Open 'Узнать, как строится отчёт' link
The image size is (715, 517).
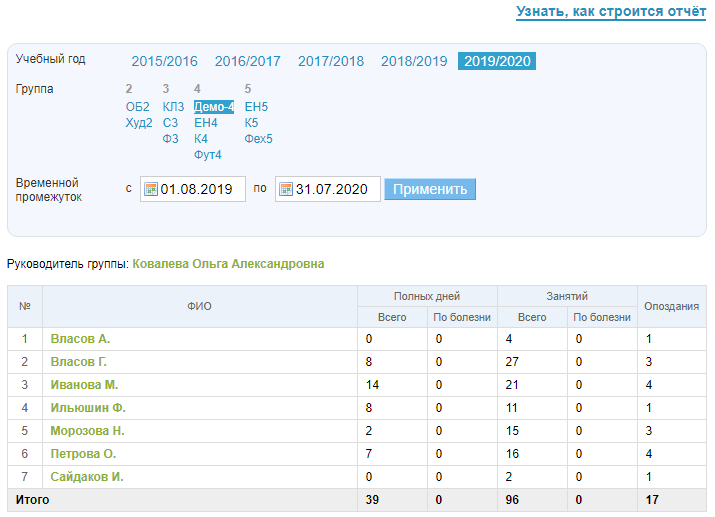tap(611, 11)
